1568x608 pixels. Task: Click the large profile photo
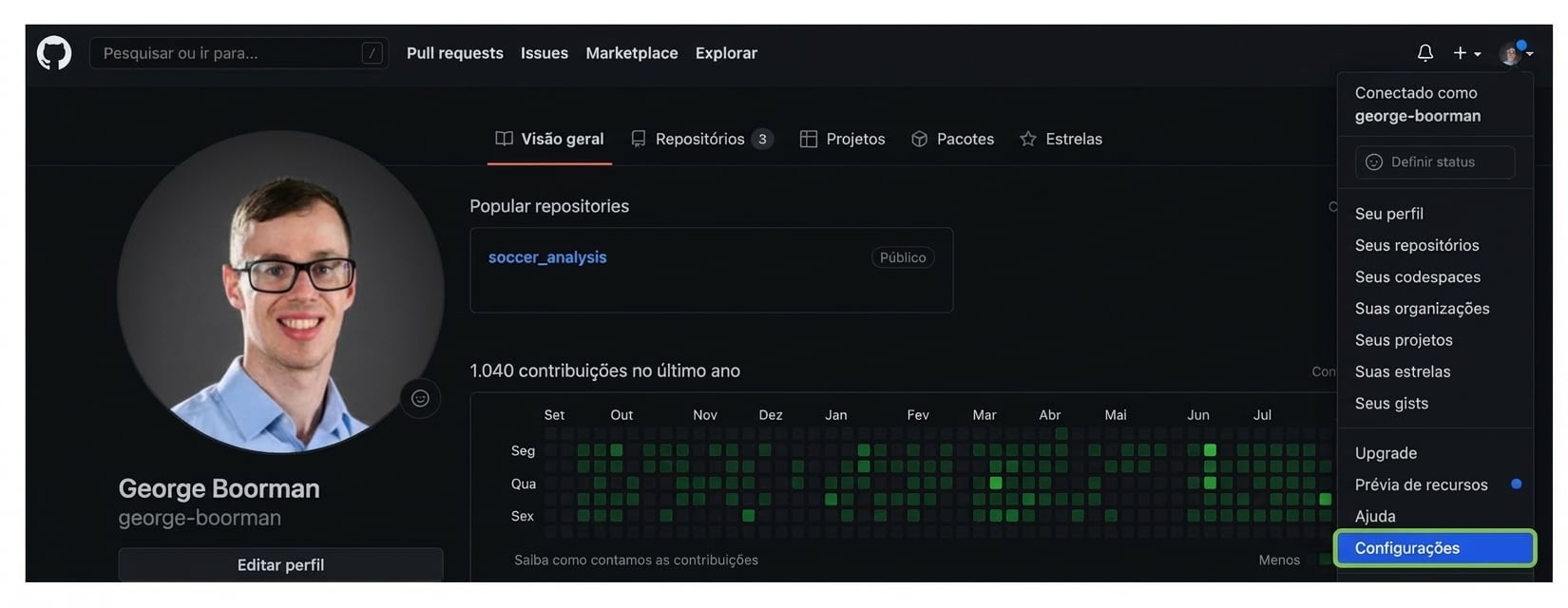pos(280,292)
